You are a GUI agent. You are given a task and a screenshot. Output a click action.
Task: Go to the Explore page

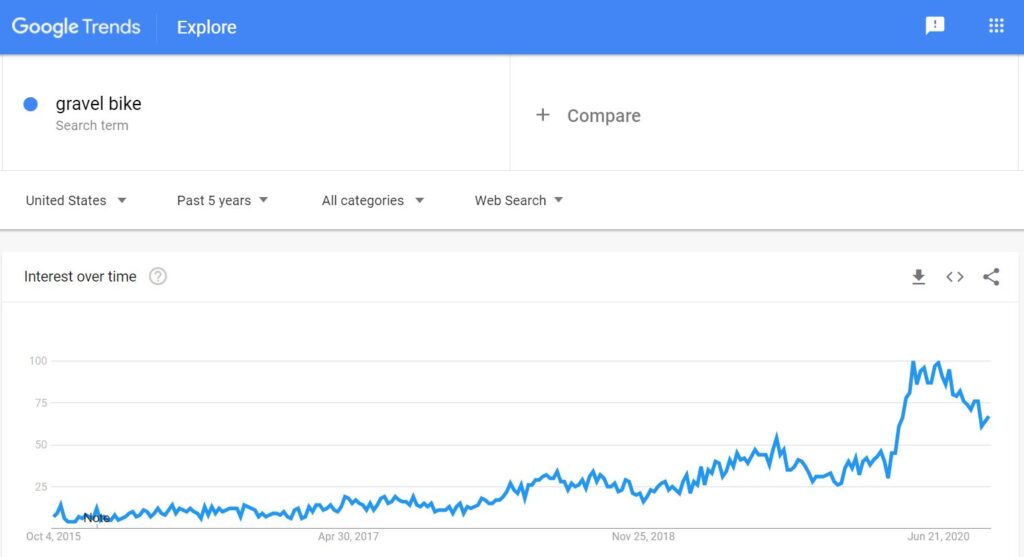click(206, 27)
